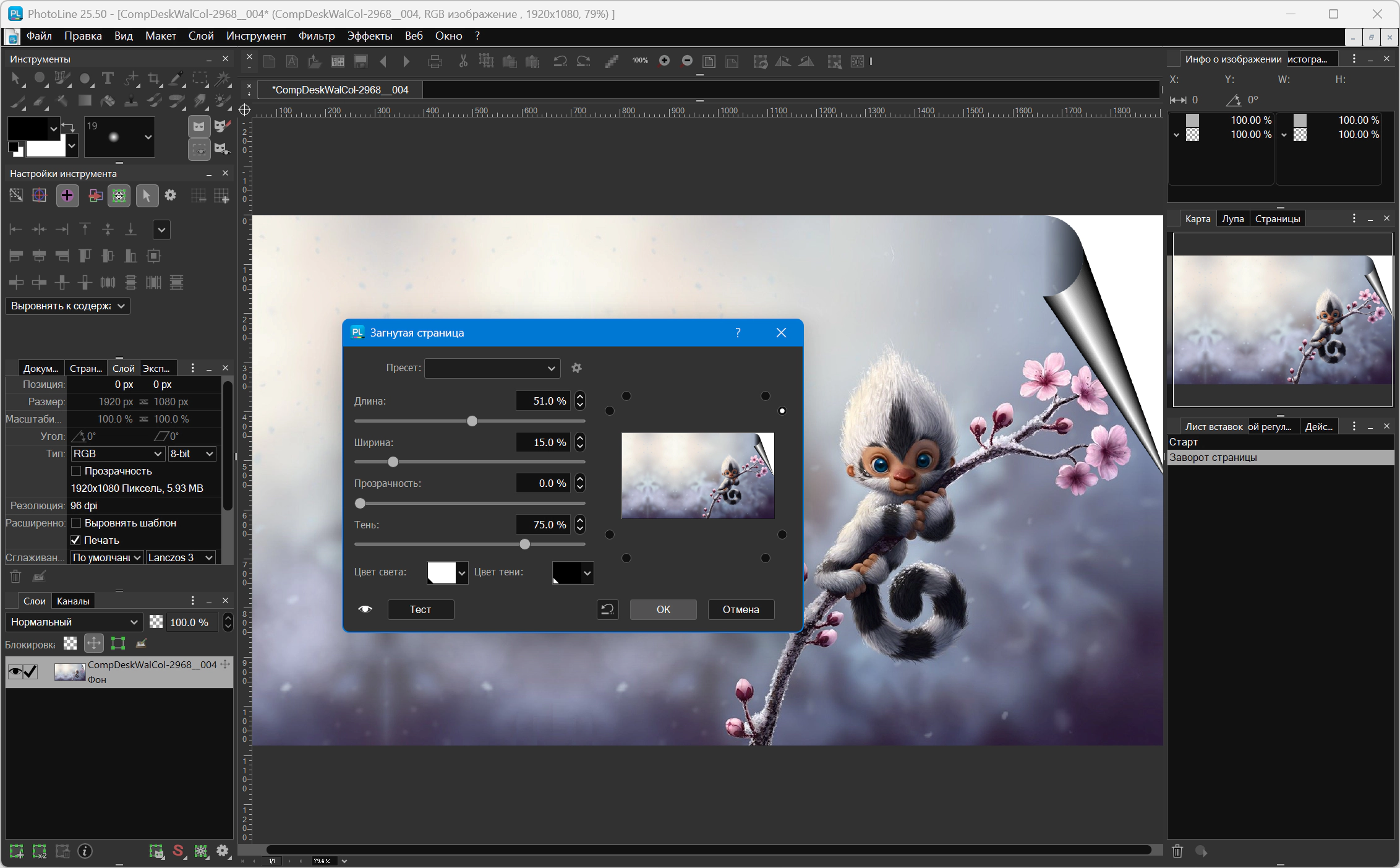Click the Длина slider handle

click(x=472, y=421)
